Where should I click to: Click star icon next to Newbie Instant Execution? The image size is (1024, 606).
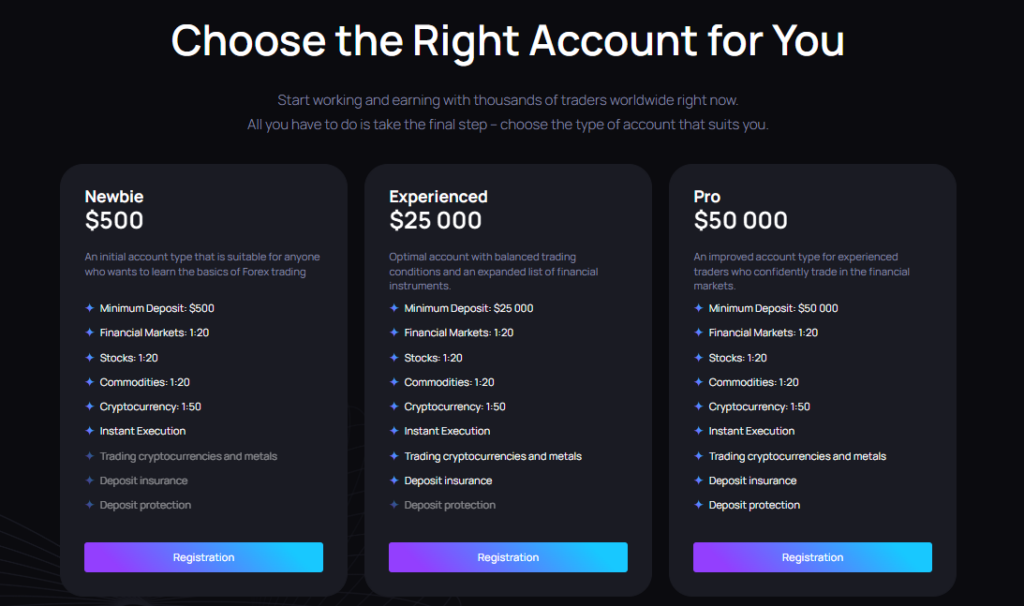pyautogui.click(x=90, y=431)
